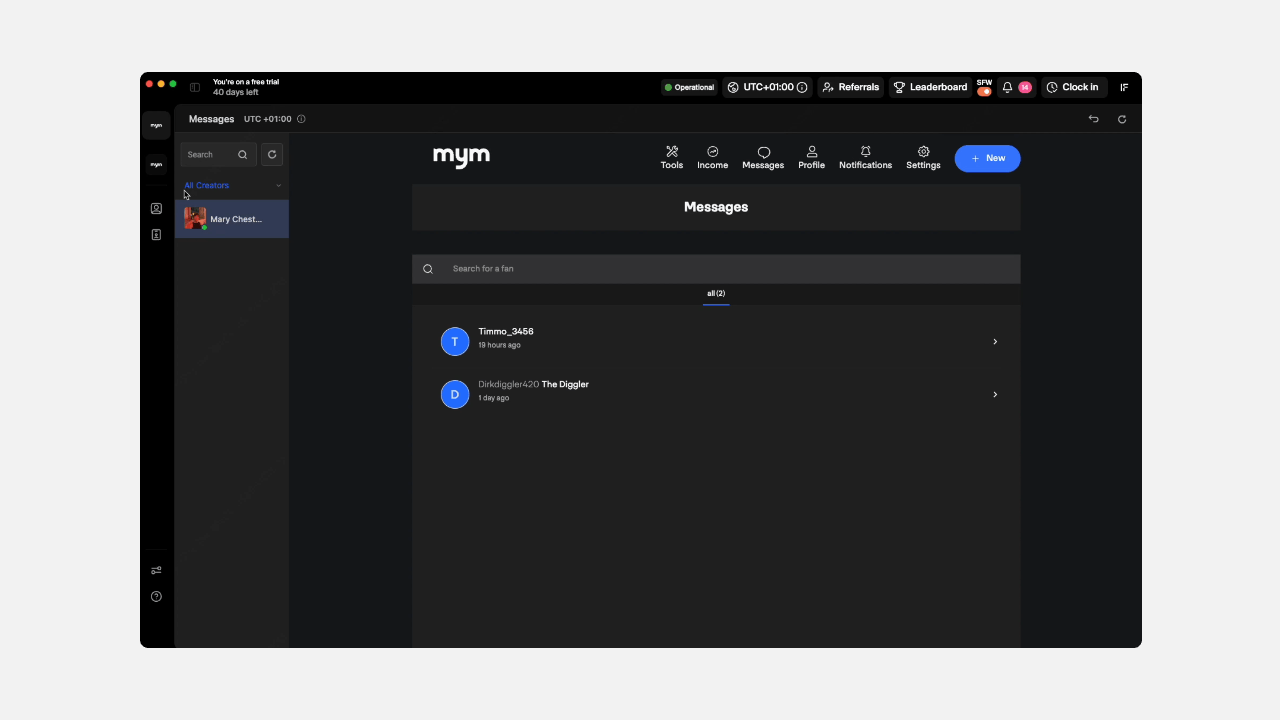The image size is (1280, 720).
Task: Select Mary Chest... creator row
Action: 232,219
